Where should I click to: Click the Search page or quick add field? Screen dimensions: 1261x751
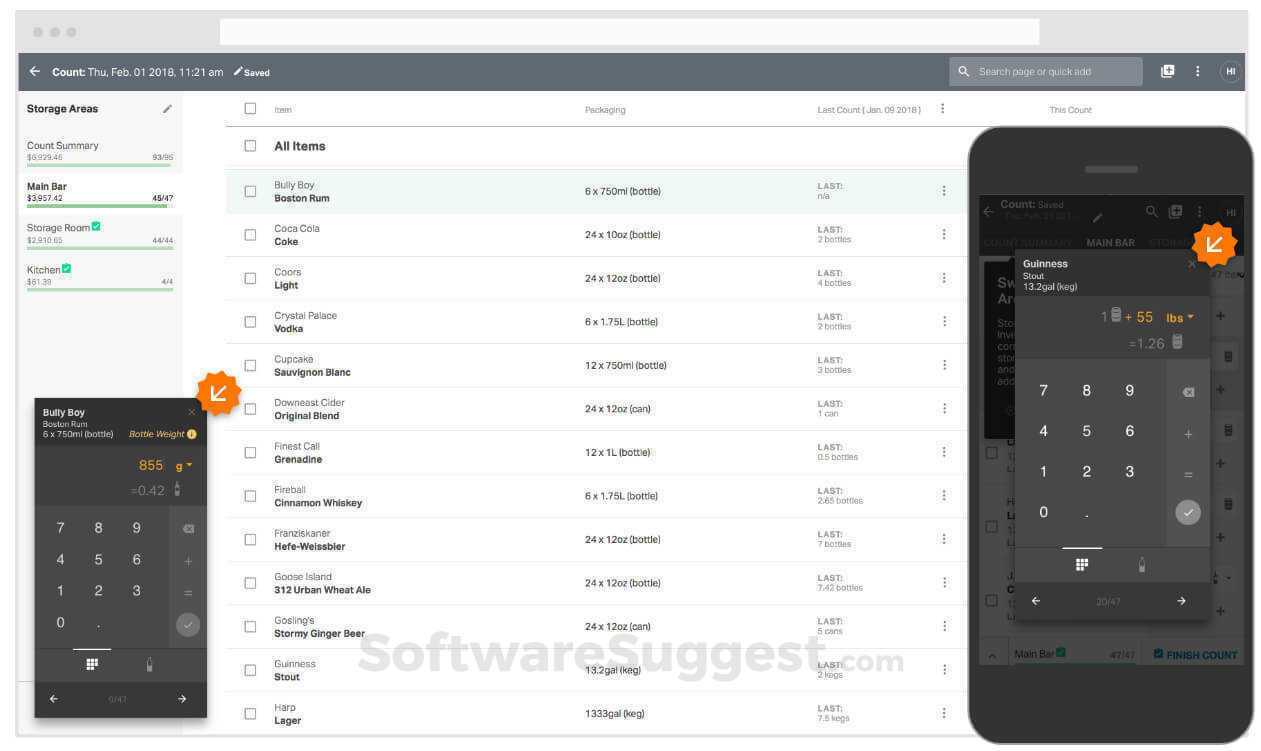1045,71
